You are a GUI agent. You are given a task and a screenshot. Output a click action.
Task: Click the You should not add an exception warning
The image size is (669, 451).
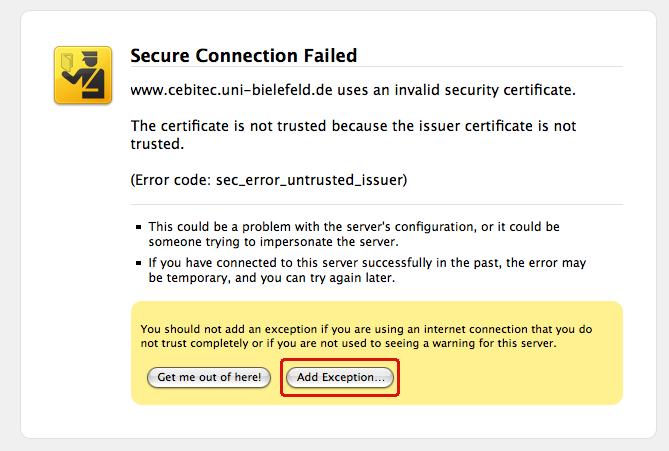pyautogui.click(x=366, y=336)
